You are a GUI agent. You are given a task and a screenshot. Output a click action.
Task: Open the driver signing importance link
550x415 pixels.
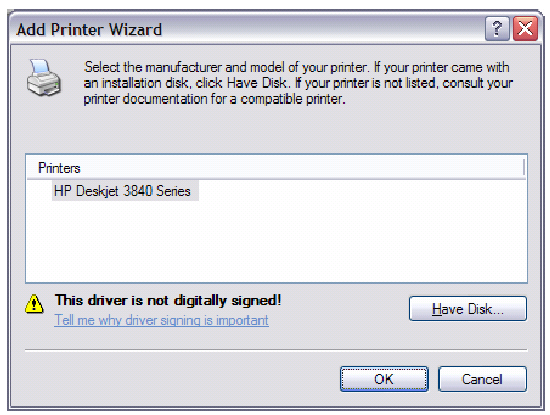tap(161, 320)
